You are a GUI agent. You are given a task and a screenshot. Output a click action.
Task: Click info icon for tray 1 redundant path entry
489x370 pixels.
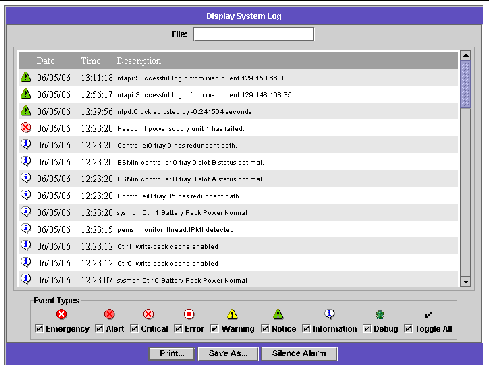[x=26, y=195]
